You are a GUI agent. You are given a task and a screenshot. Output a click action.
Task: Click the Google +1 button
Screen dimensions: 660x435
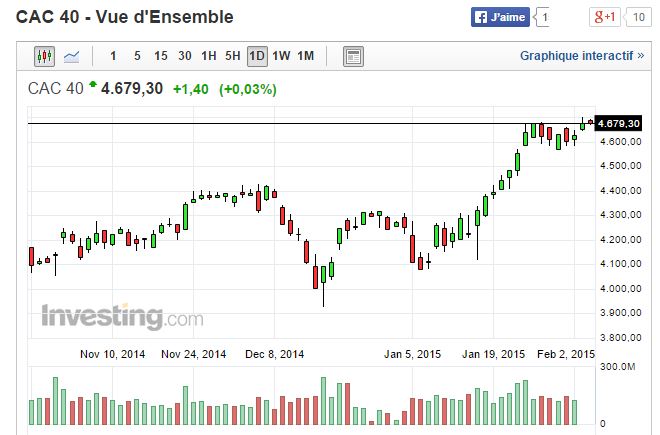click(x=605, y=17)
